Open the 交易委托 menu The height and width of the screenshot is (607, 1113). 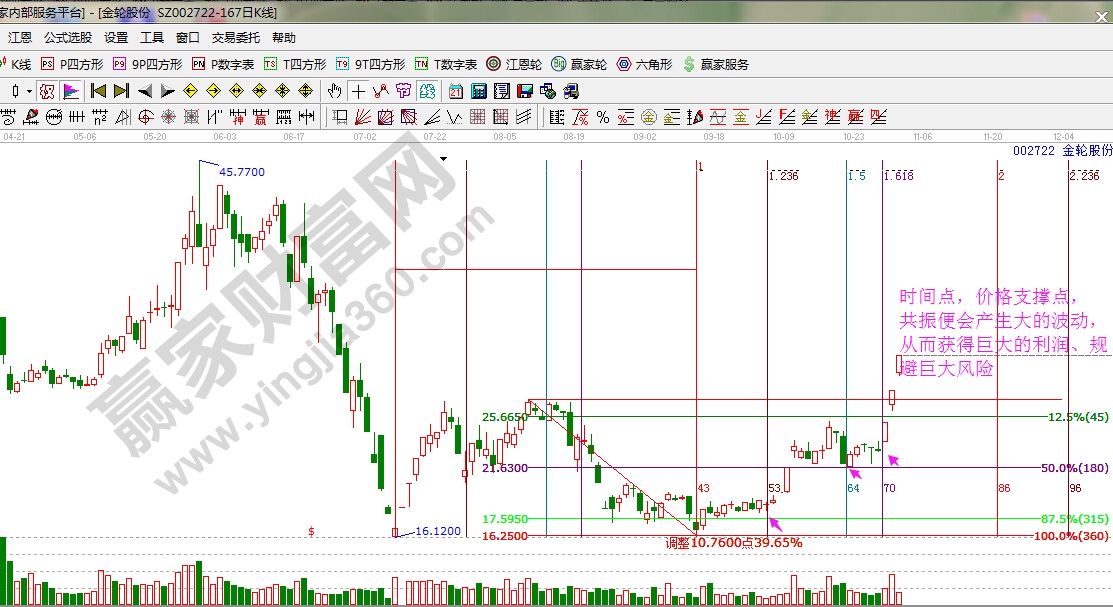click(x=235, y=38)
